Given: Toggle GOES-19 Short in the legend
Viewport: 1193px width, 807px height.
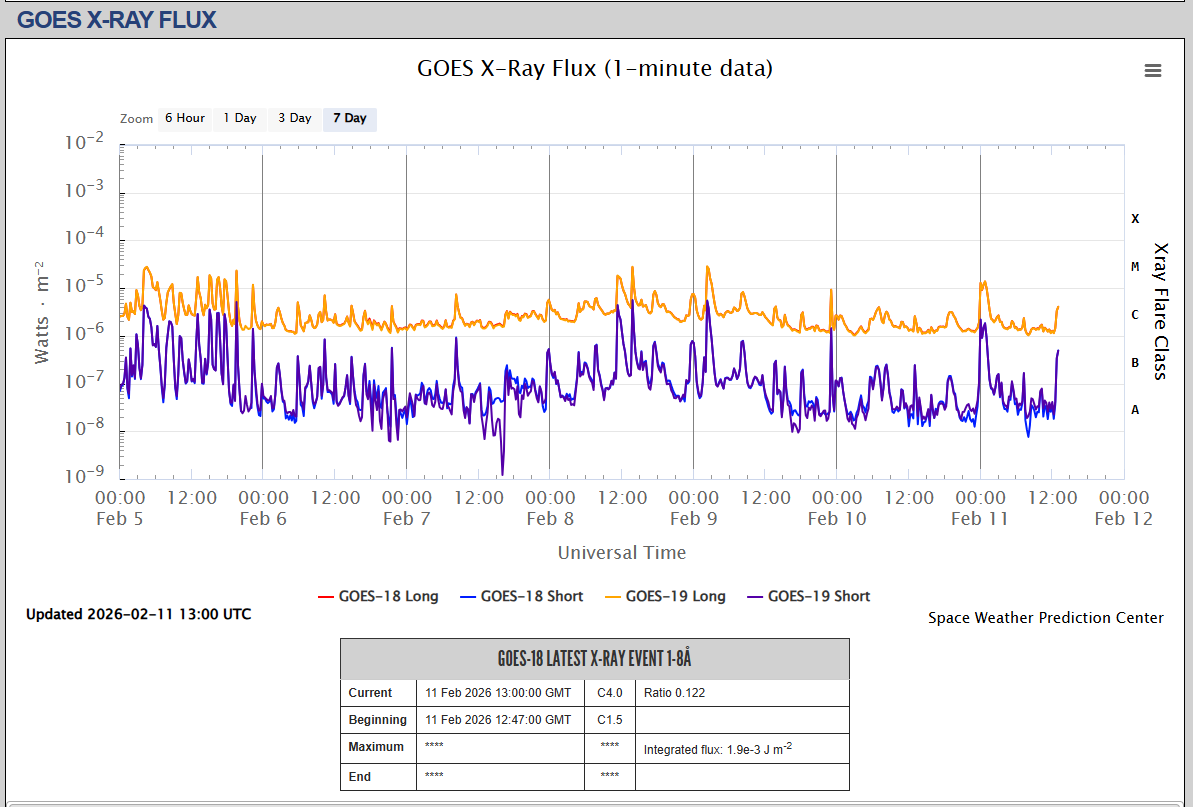Looking at the screenshot, I should click(818, 596).
